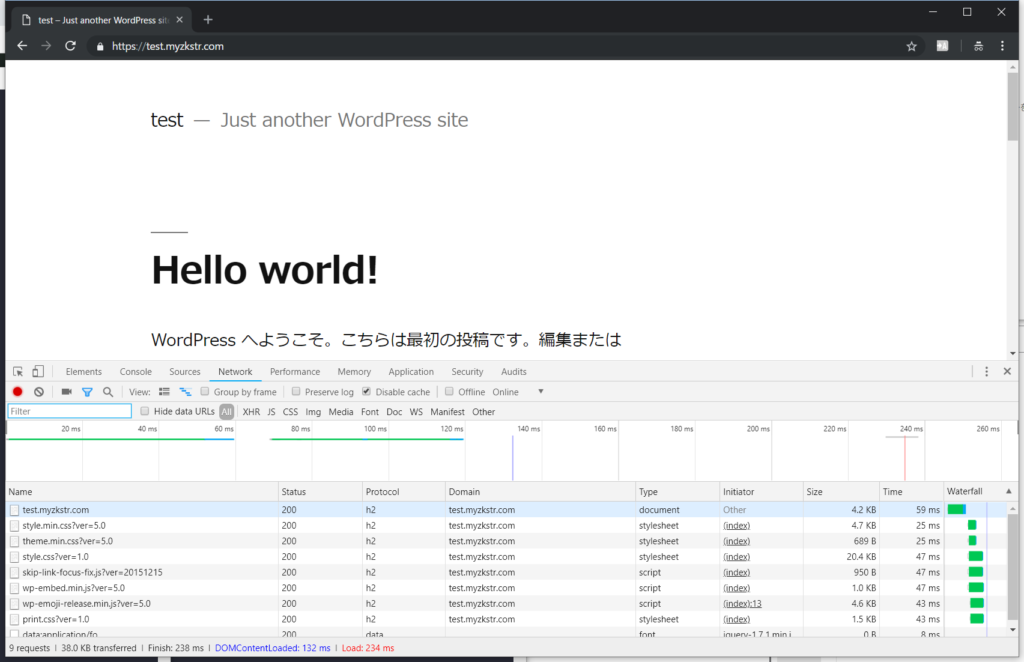Click the Hello world! post title

264,270
